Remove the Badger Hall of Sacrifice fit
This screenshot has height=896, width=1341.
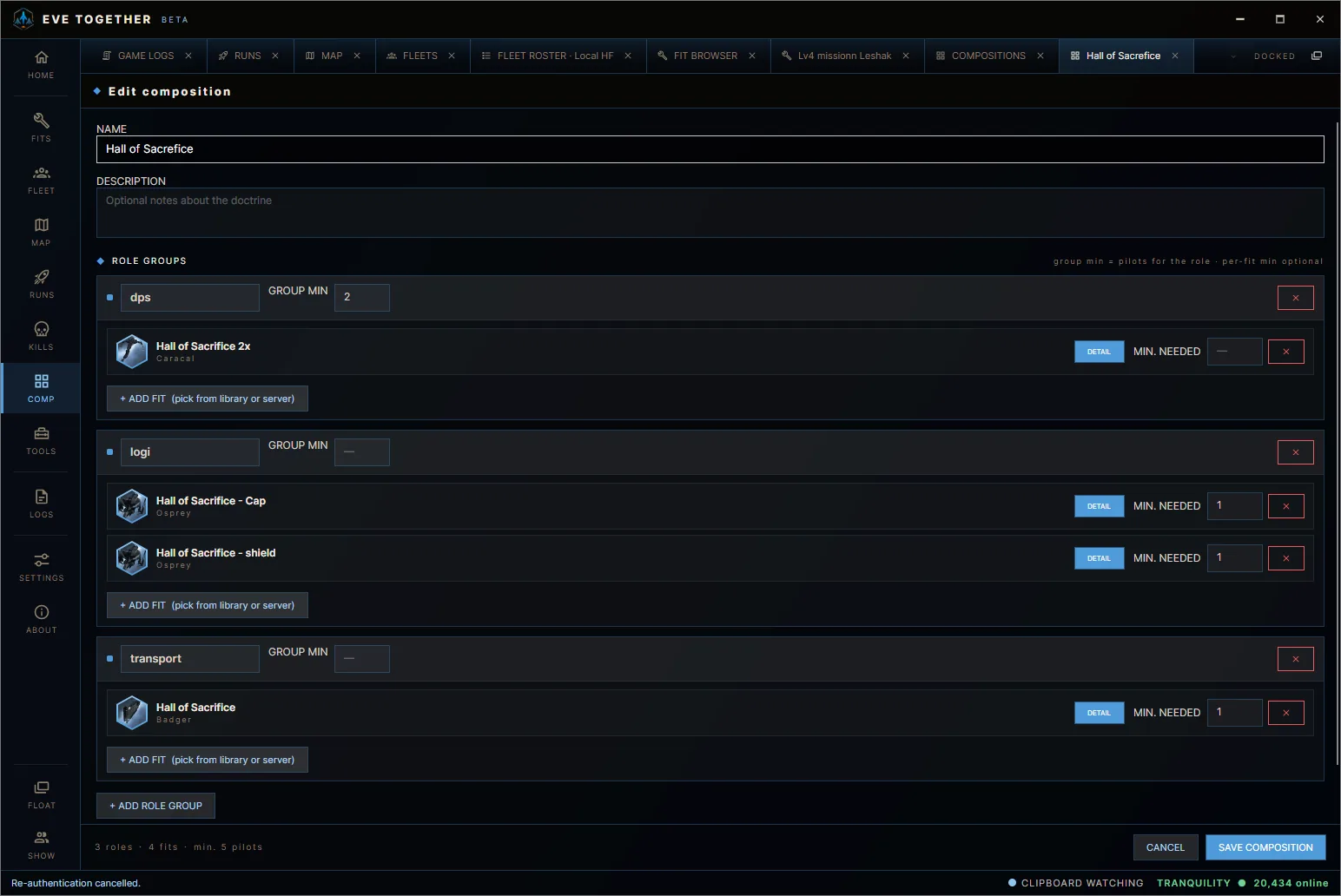(x=1286, y=713)
